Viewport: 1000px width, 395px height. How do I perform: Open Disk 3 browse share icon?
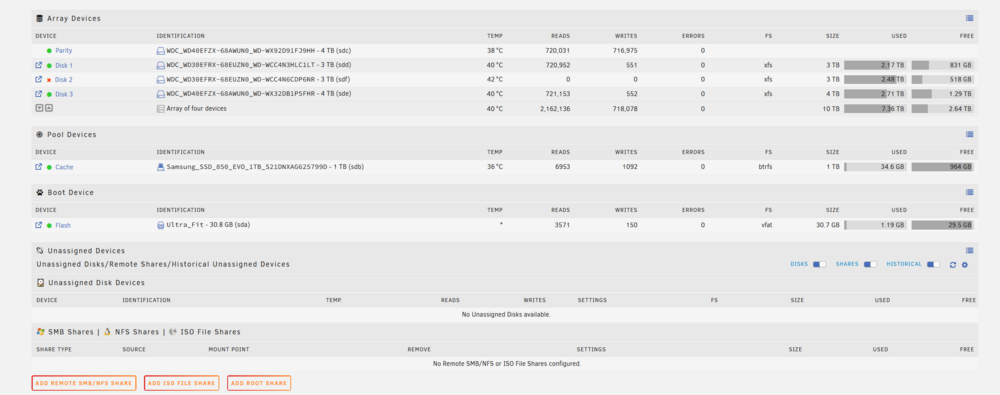click(38, 94)
